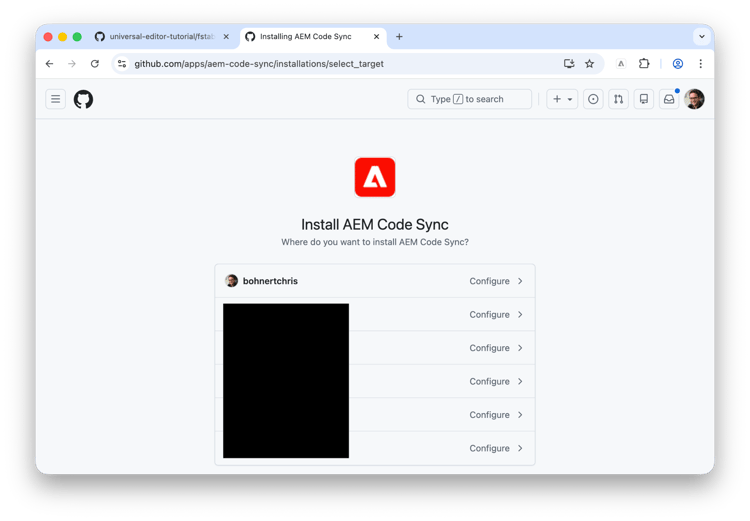The image size is (750, 521).
Task: Open the create new plus dropdown
Action: click(x=562, y=99)
